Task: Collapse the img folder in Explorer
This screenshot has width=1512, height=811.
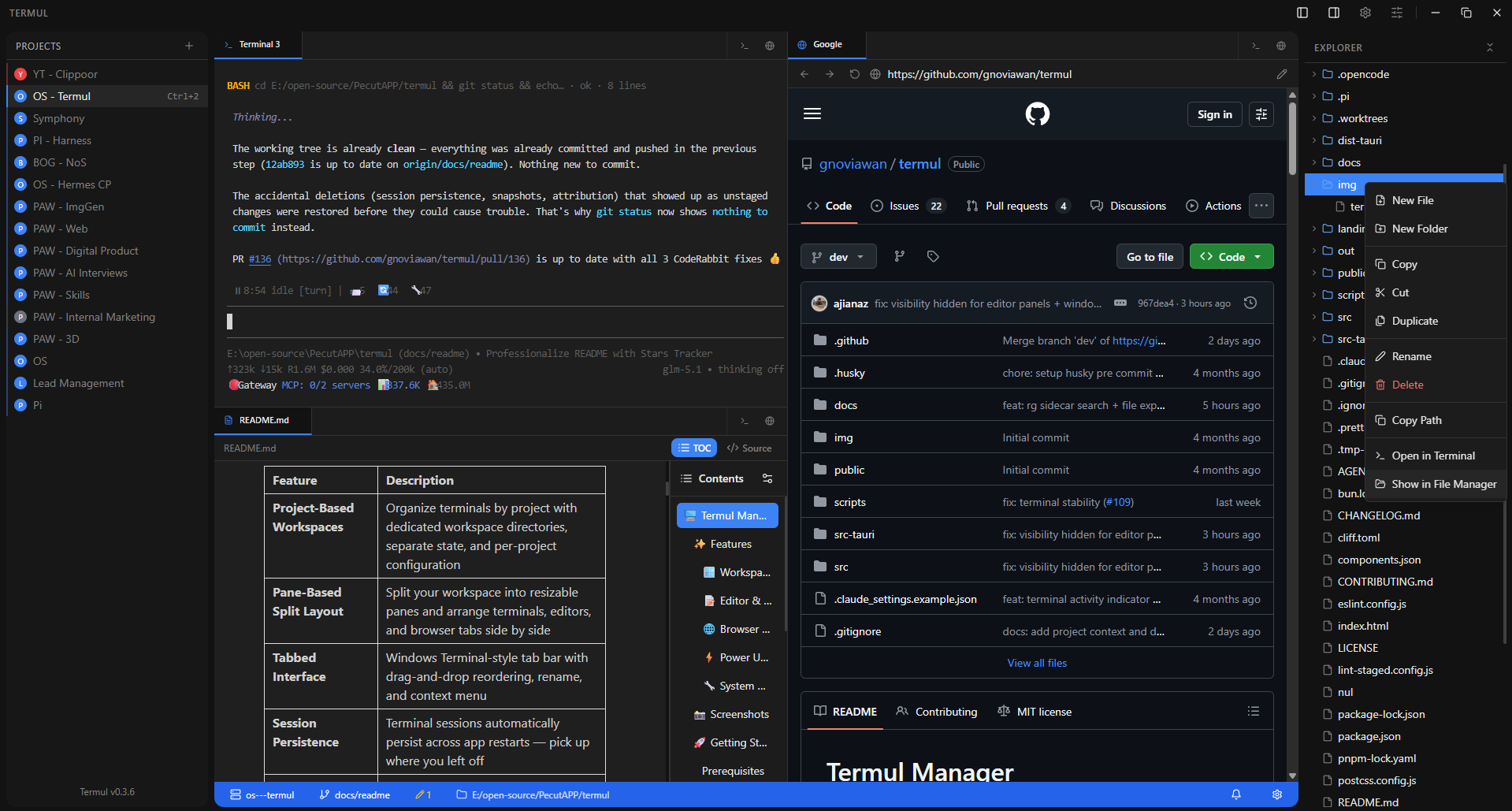Action: pyautogui.click(x=1314, y=184)
